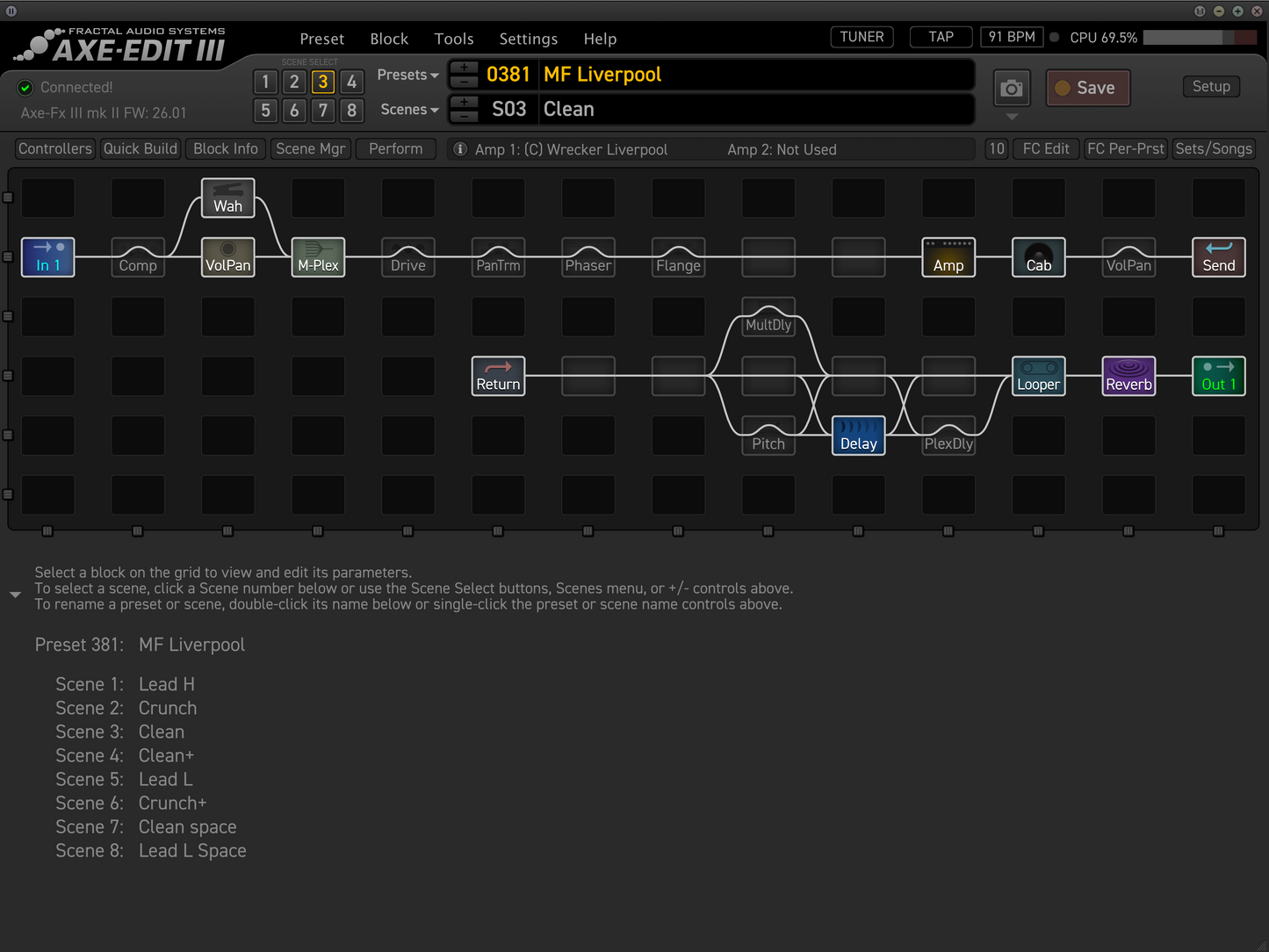Select the Cab block
The image size is (1269, 952).
pyautogui.click(x=1038, y=257)
